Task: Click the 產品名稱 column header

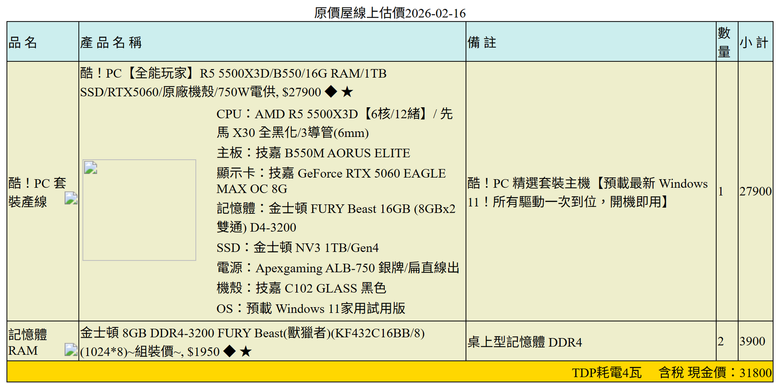Action: tap(272, 42)
